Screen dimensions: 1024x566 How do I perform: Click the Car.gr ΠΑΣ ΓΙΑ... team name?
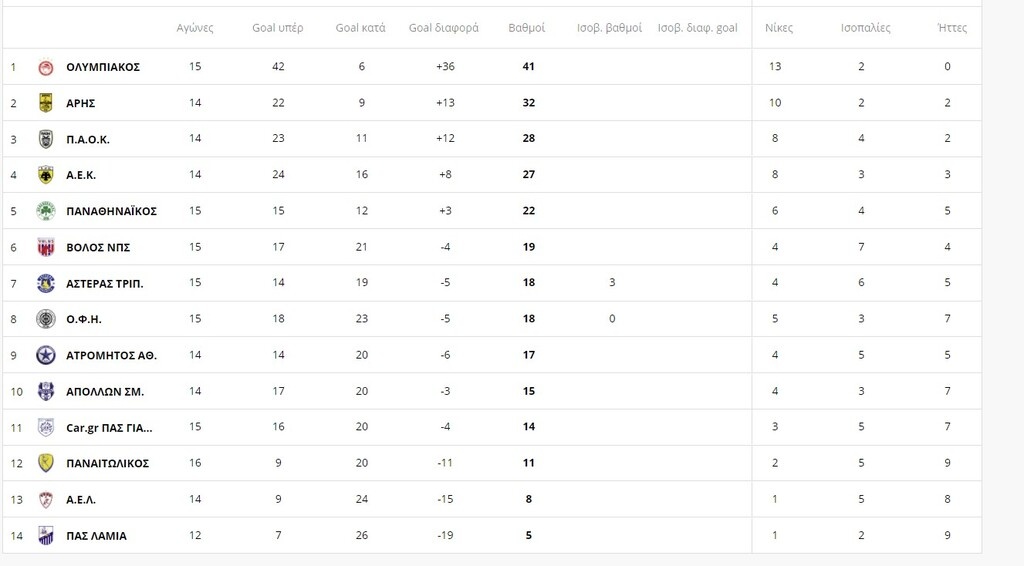tap(109, 428)
